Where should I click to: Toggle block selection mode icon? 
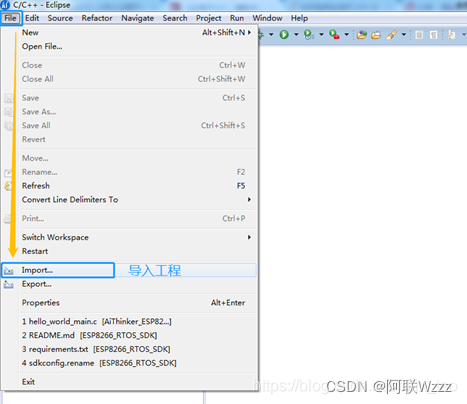pyautogui.click(x=419, y=35)
